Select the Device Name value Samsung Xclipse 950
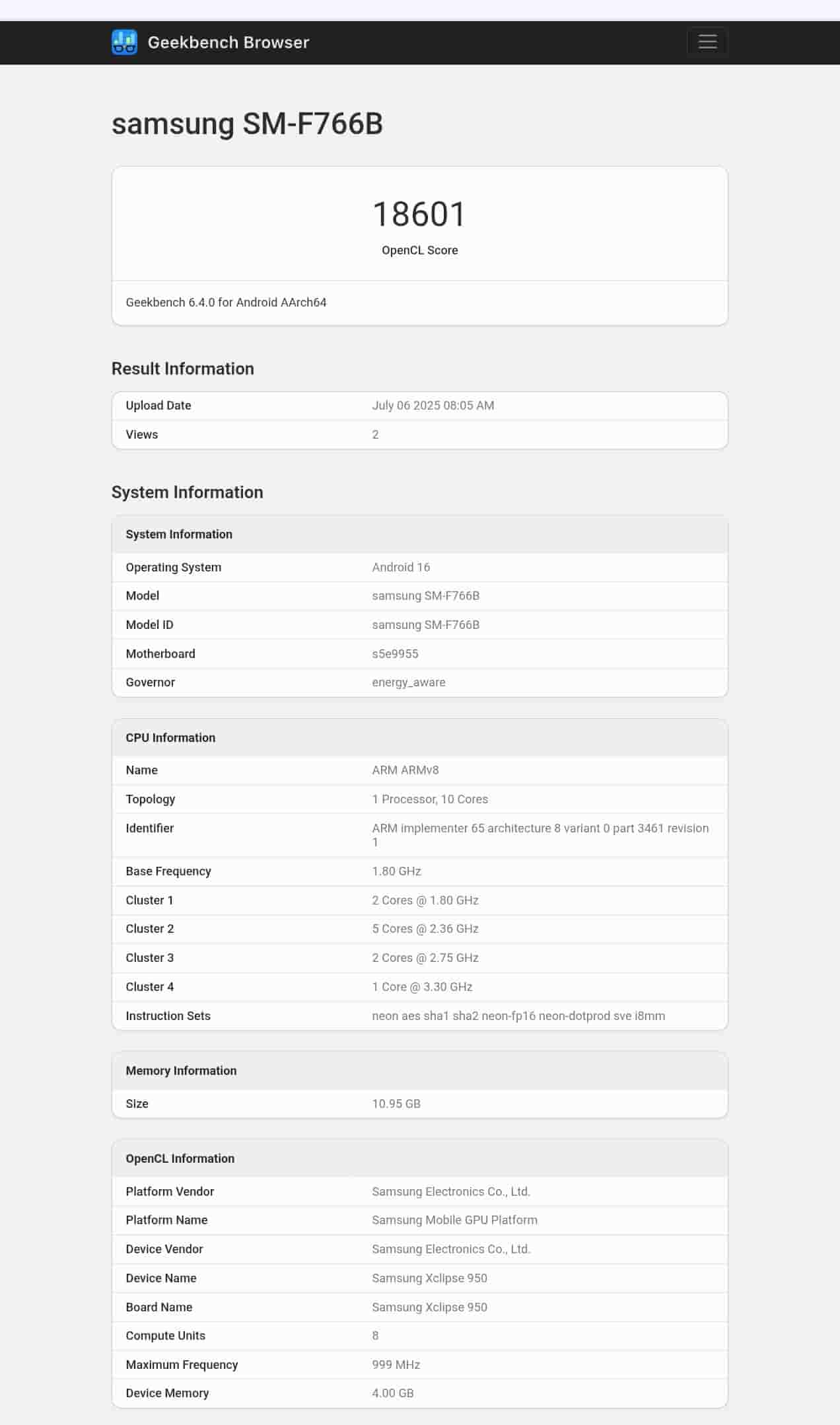The width and height of the screenshot is (840, 1425). [x=429, y=1278]
